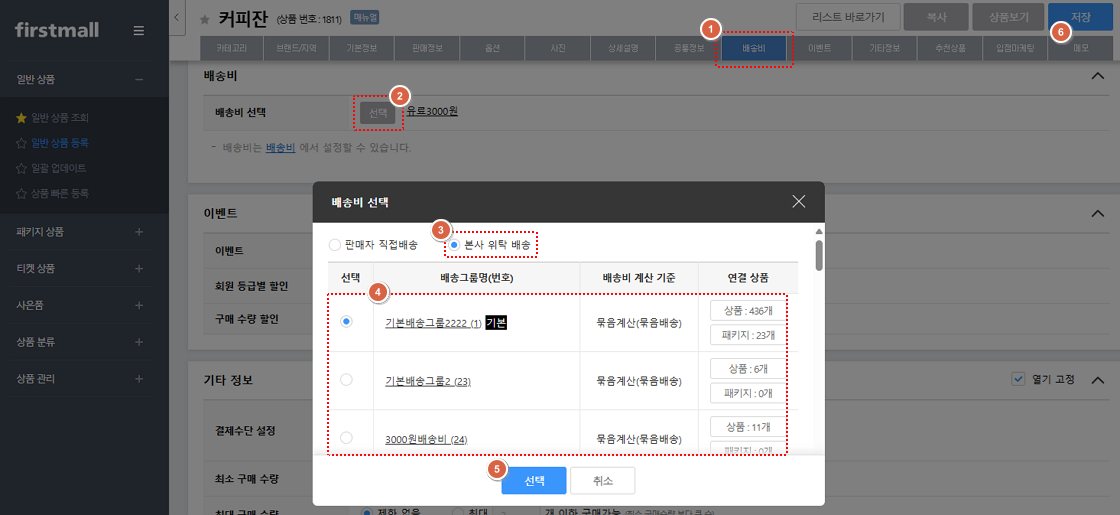
Task: Collapse the 일반 상품 menu section
Action: (x=139, y=79)
